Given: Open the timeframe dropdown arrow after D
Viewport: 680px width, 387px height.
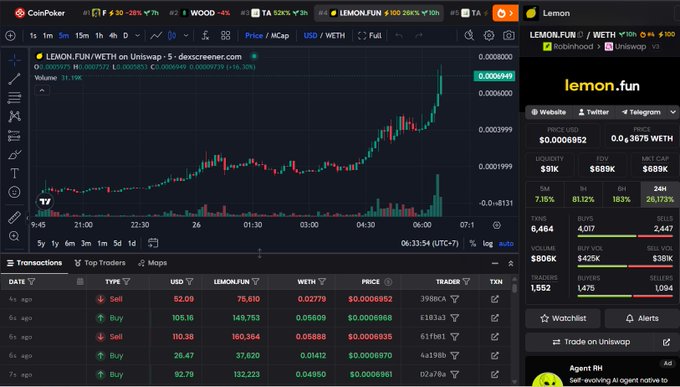Looking at the screenshot, I should (137, 36).
